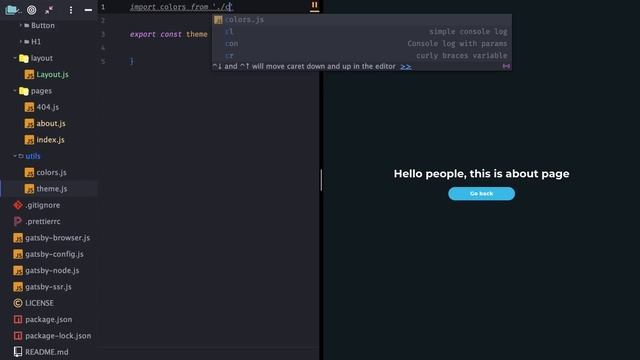
Task: Click the locate target icon
Action: coord(31,10)
